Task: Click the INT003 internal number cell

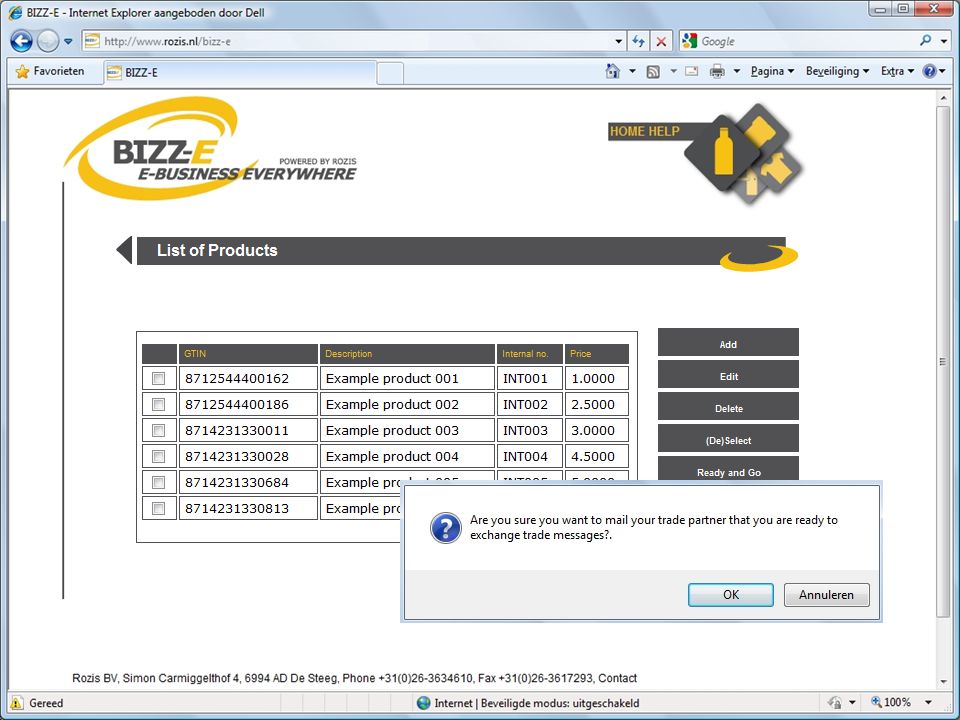Action: click(530, 430)
